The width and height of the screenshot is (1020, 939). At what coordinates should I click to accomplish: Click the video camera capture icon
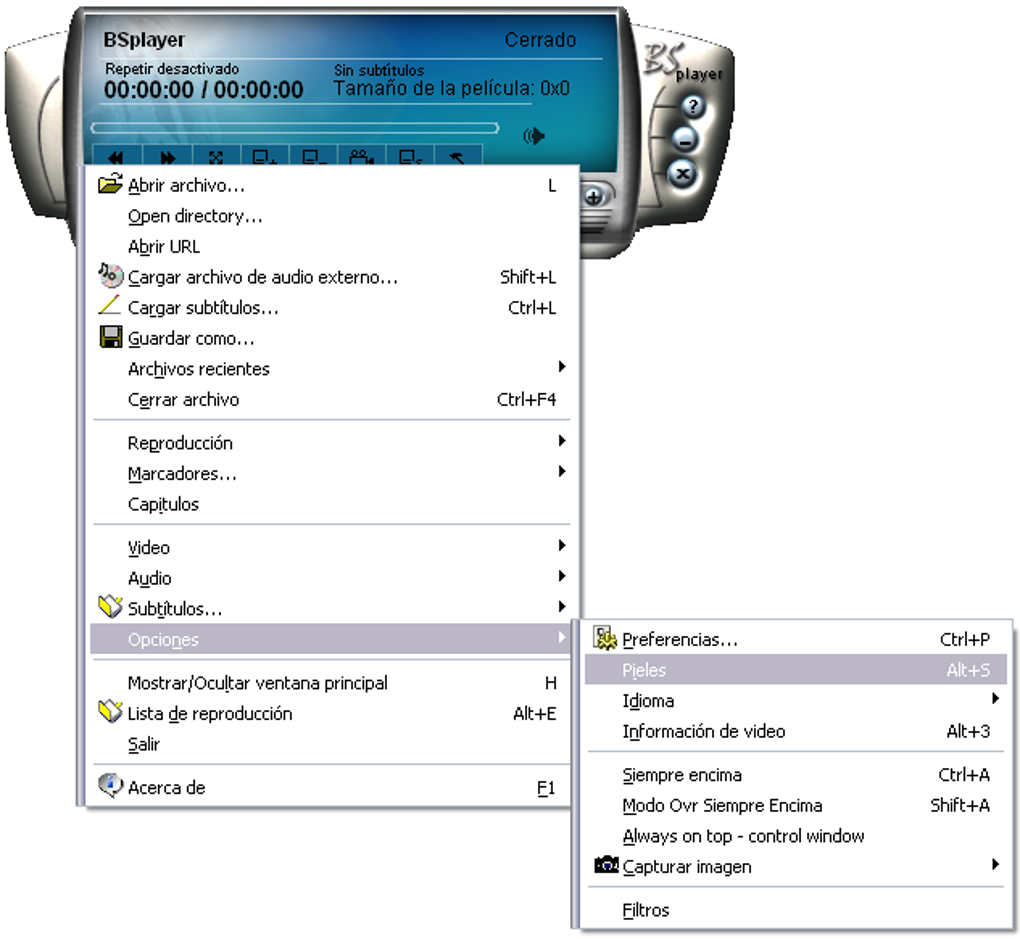[361, 156]
